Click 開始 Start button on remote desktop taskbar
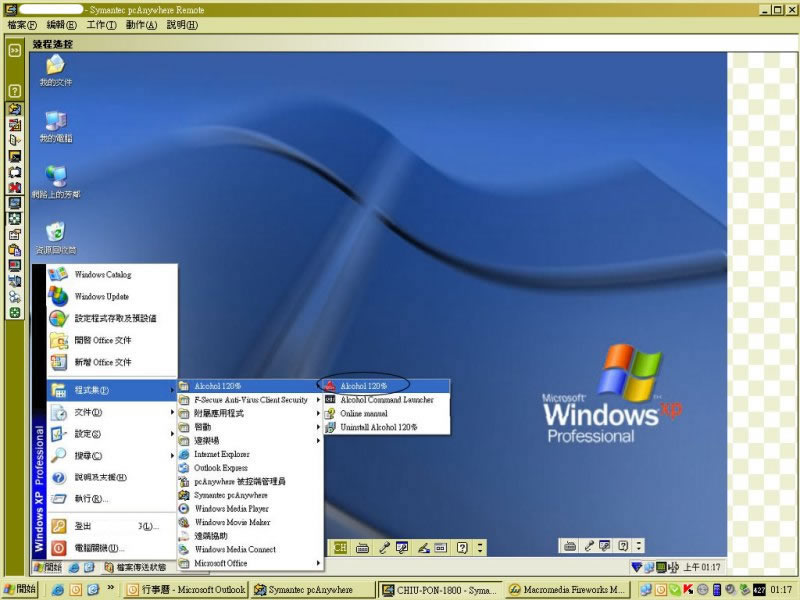 pyautogui.click(x=48, y=567)
